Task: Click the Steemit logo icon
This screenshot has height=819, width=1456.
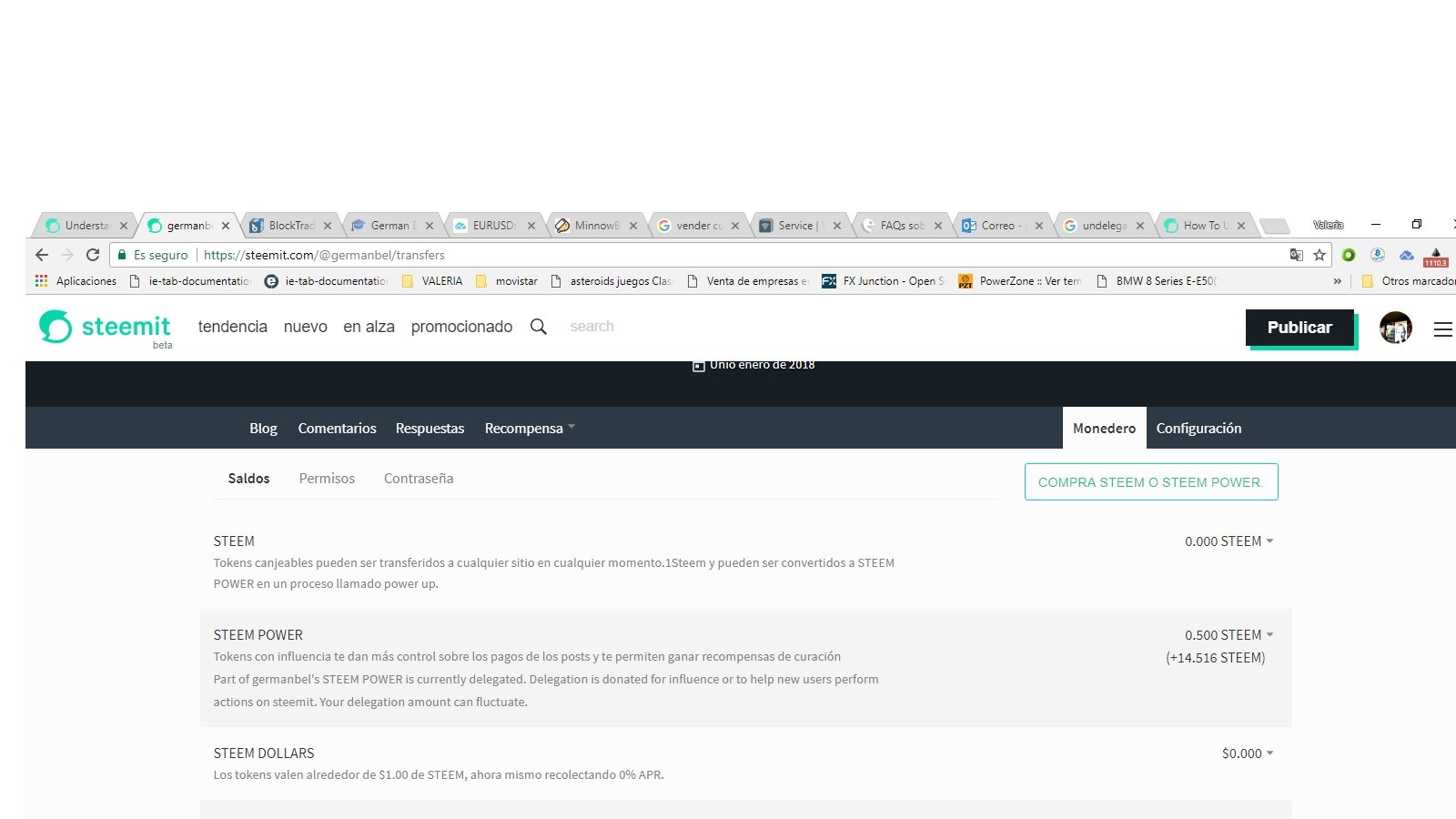Action: point(56,327)
